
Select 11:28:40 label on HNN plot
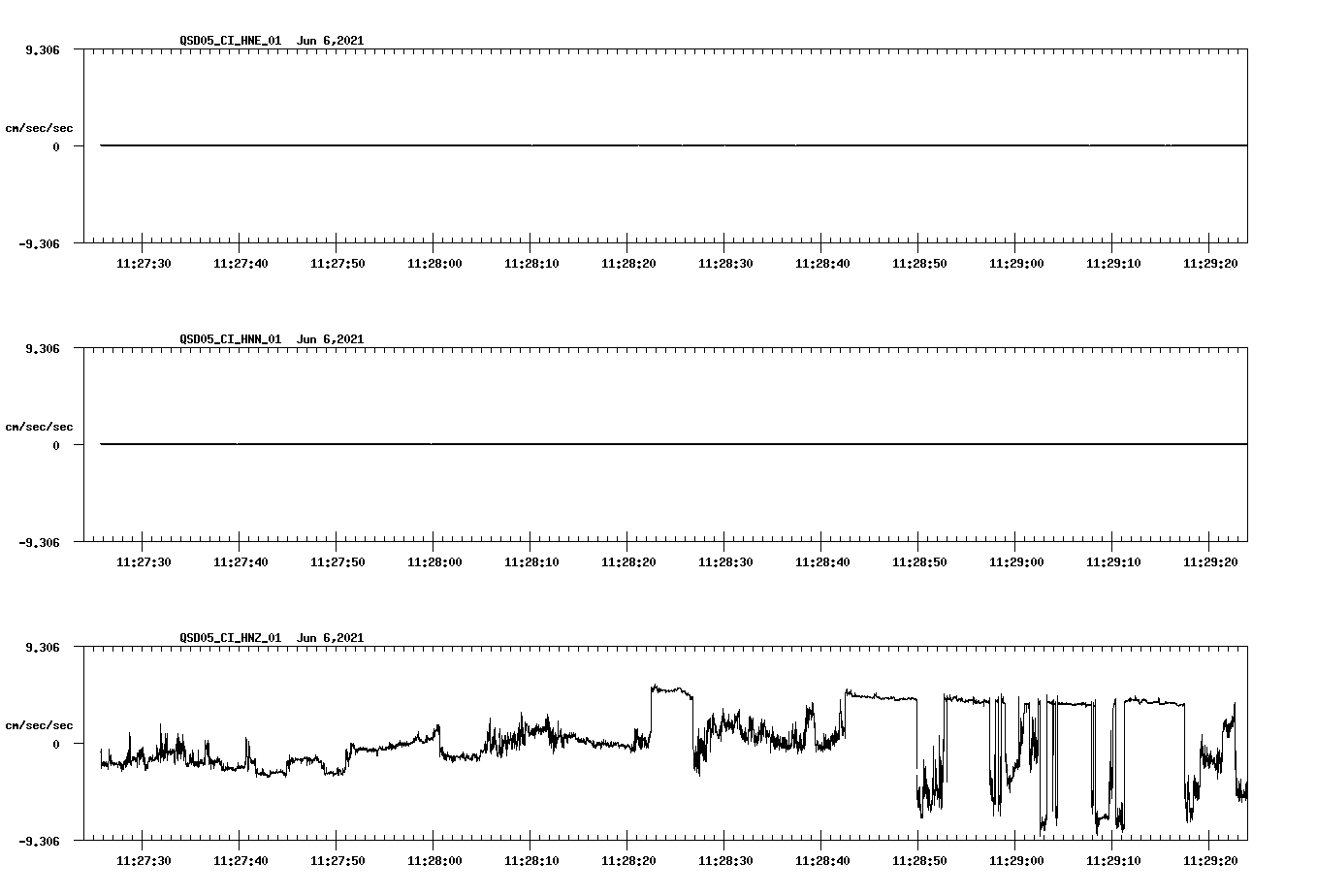(x=822, y=562)
